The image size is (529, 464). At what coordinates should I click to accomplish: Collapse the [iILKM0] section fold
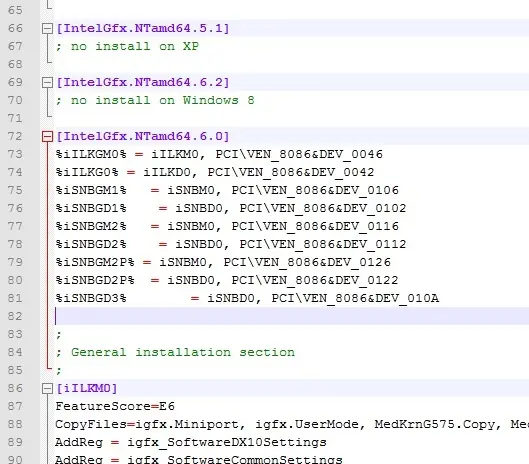click(47, 389)
